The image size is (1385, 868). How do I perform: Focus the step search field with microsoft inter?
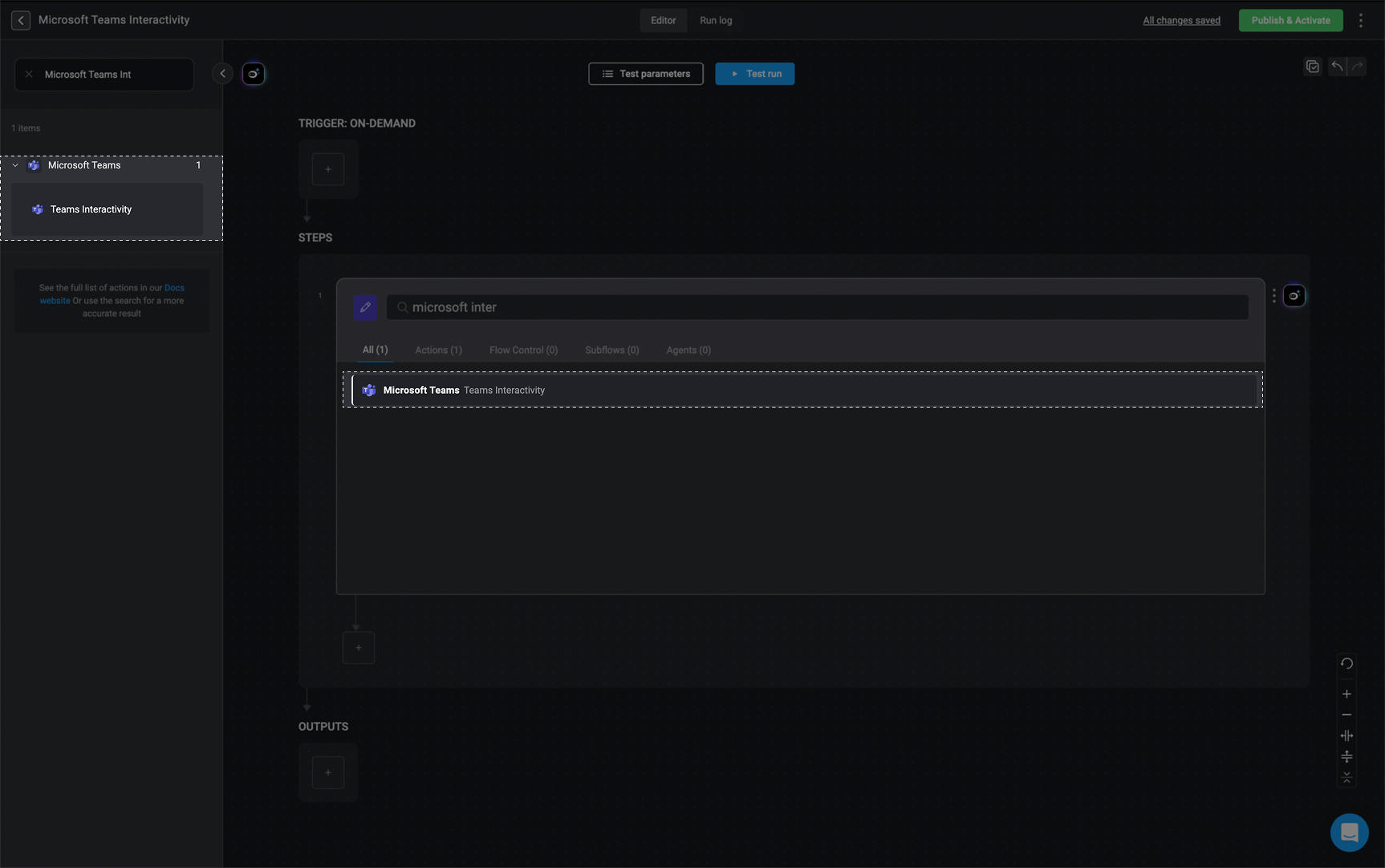[817, 307]
